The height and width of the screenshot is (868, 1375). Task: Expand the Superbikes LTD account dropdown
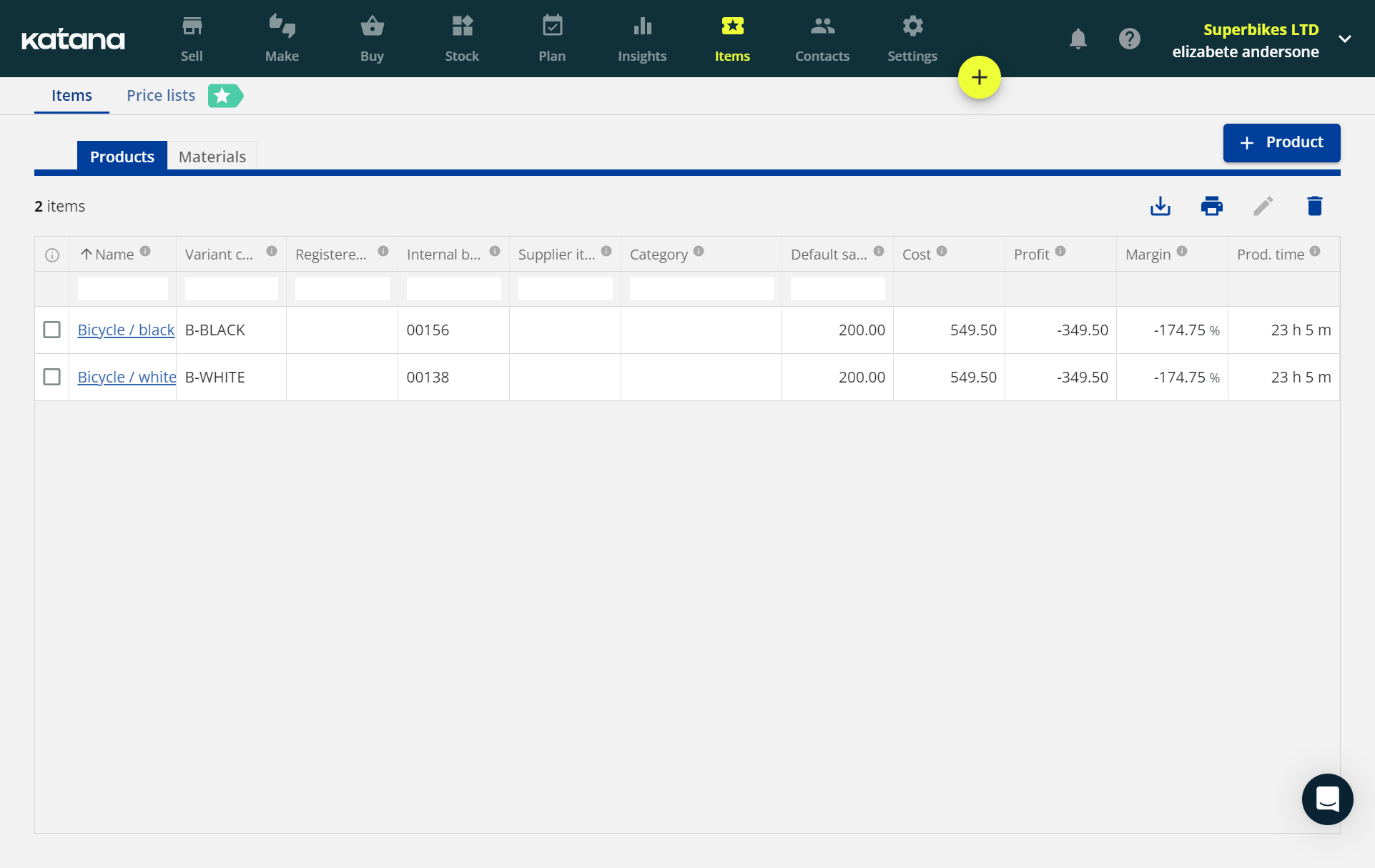tap(1344, 39)
